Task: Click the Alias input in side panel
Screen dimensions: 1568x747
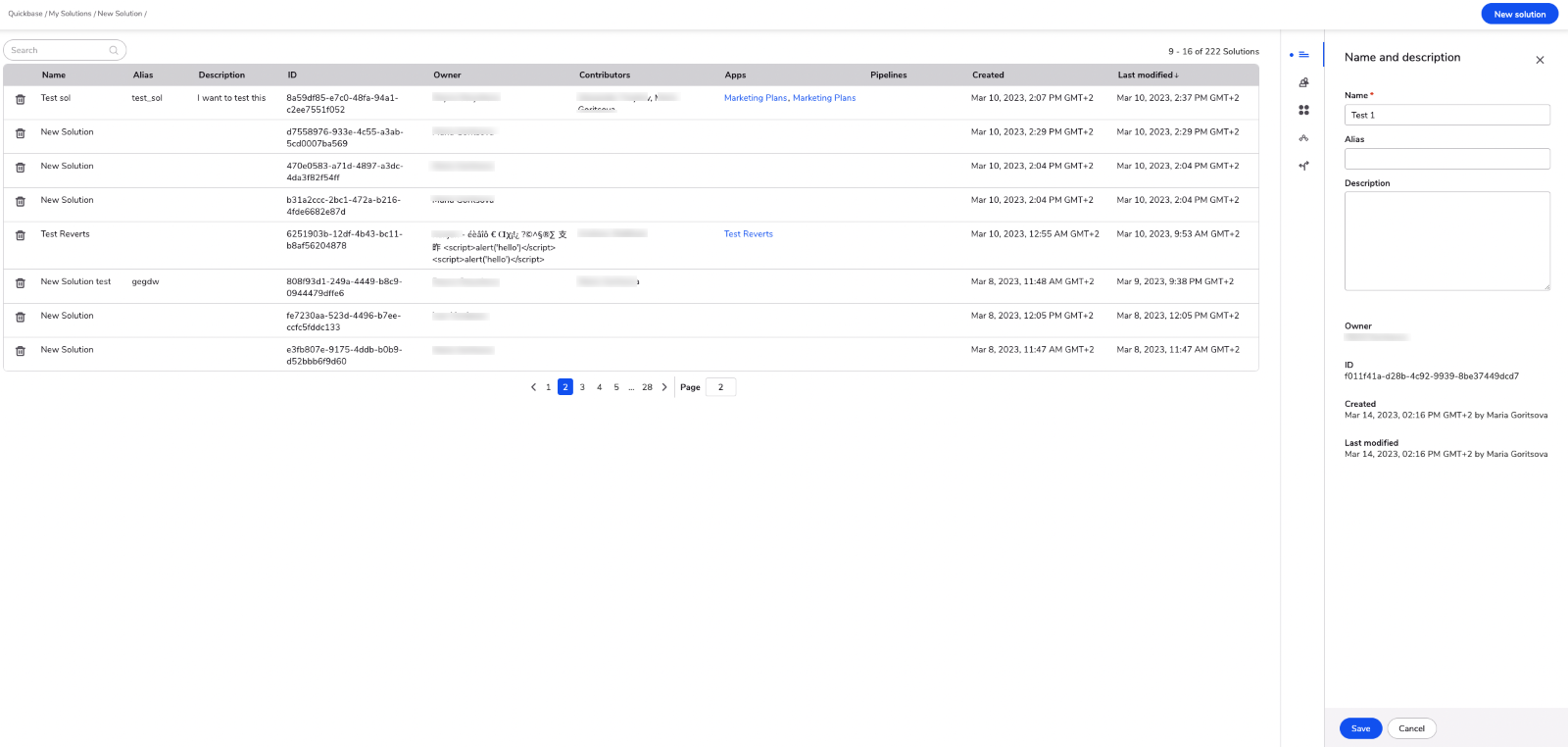Action: tap(1446, 159)
